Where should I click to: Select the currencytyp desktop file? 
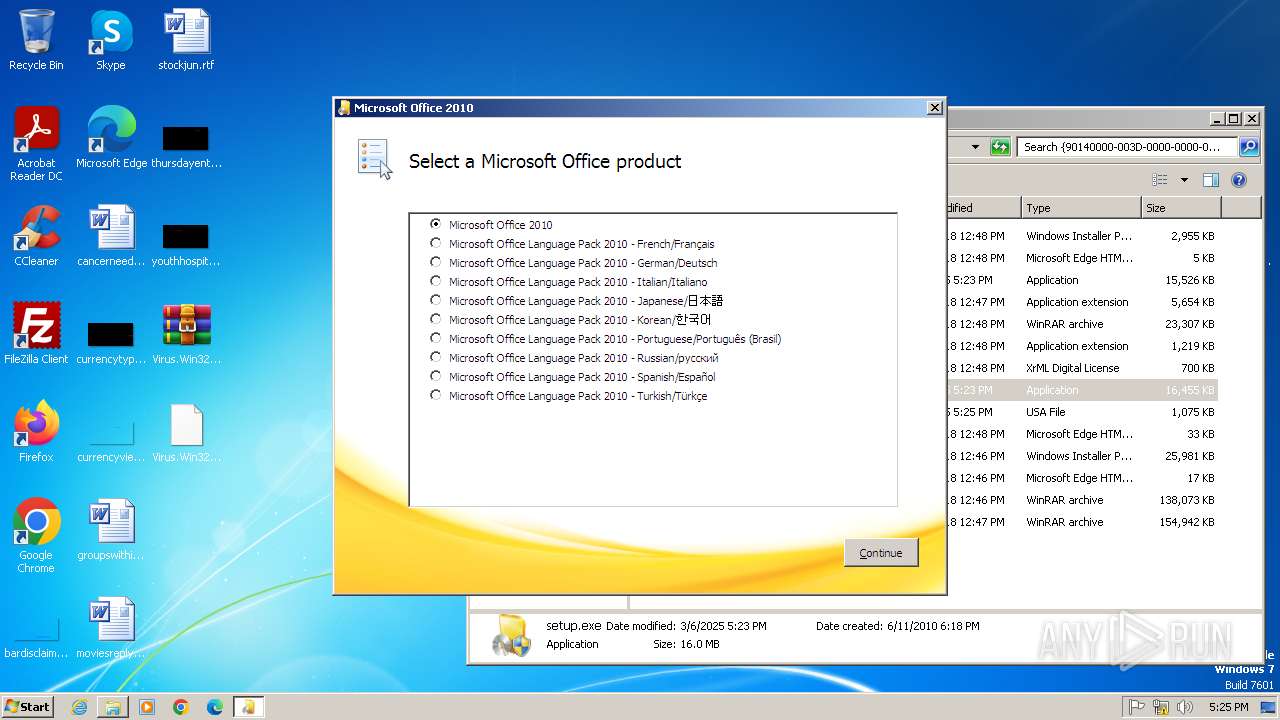point(111,342)
